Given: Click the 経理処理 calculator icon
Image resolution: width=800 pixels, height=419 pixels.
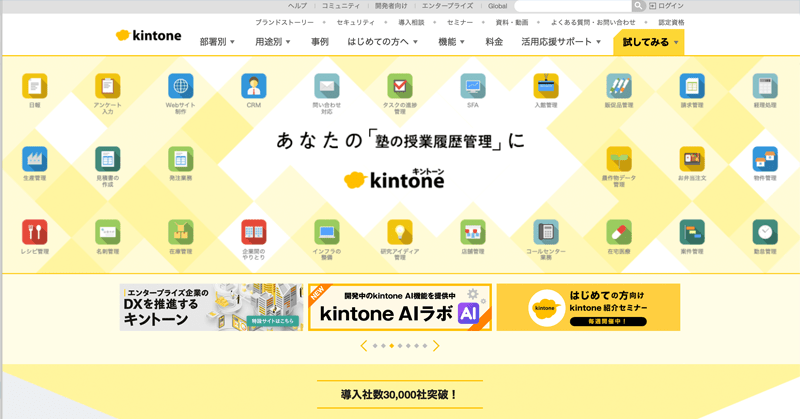Looking at the screenshot, I should tap(765, 86).
